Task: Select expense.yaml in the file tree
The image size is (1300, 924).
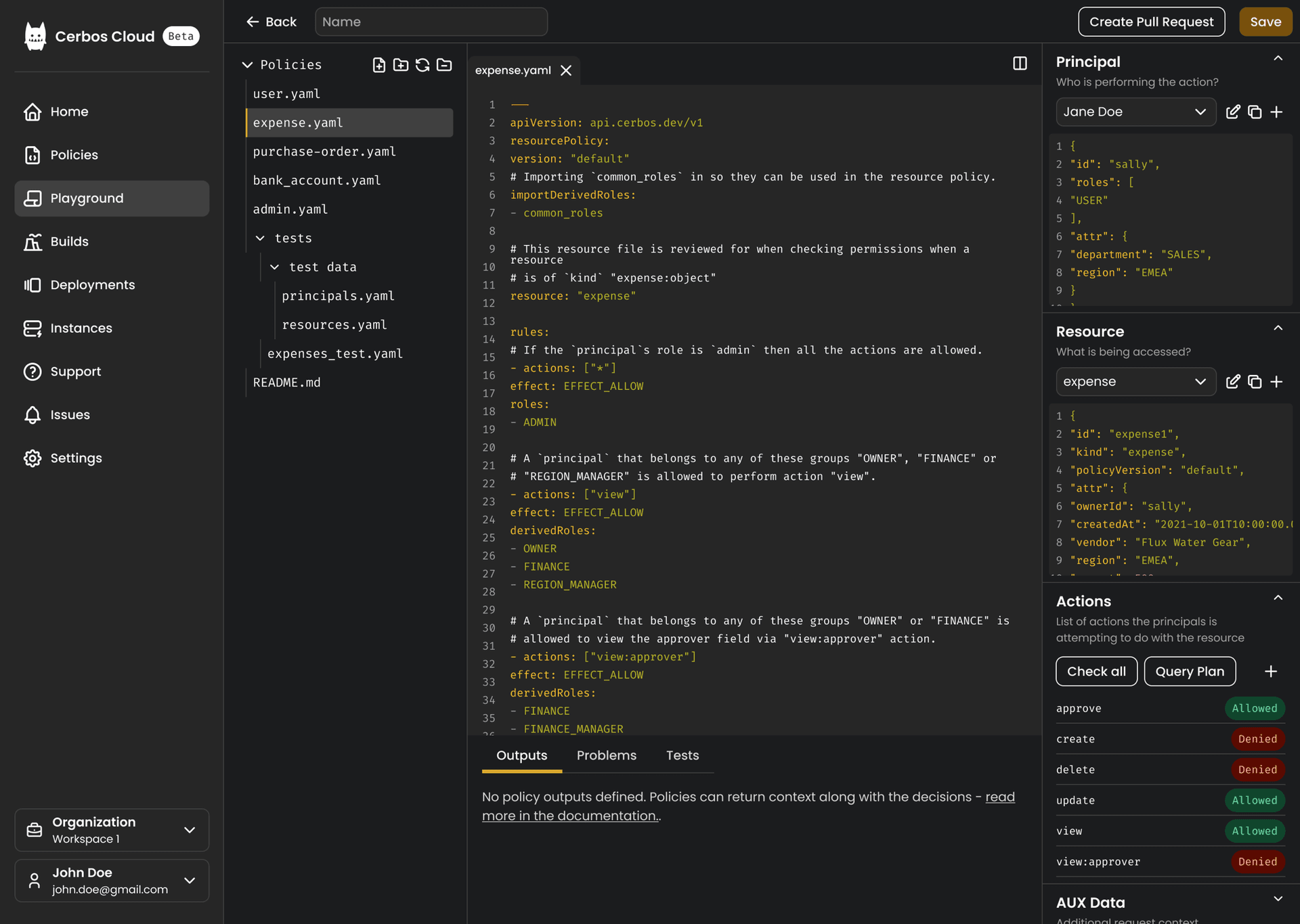Action: (x=349, y=123)
